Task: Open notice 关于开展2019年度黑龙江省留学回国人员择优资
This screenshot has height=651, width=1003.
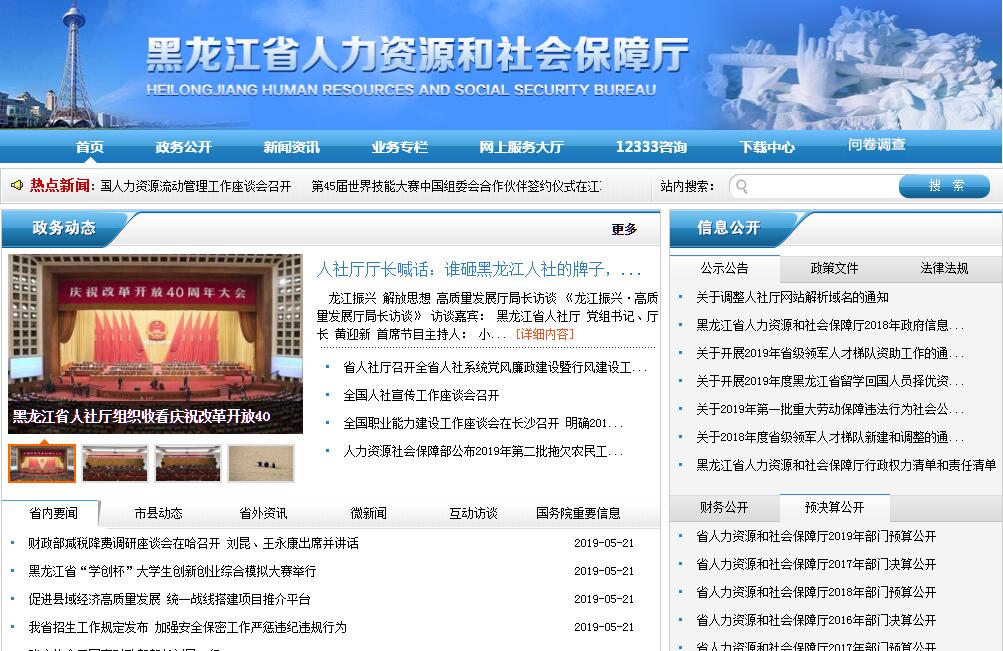Action: pyautogui.click(x=830, y=382)
